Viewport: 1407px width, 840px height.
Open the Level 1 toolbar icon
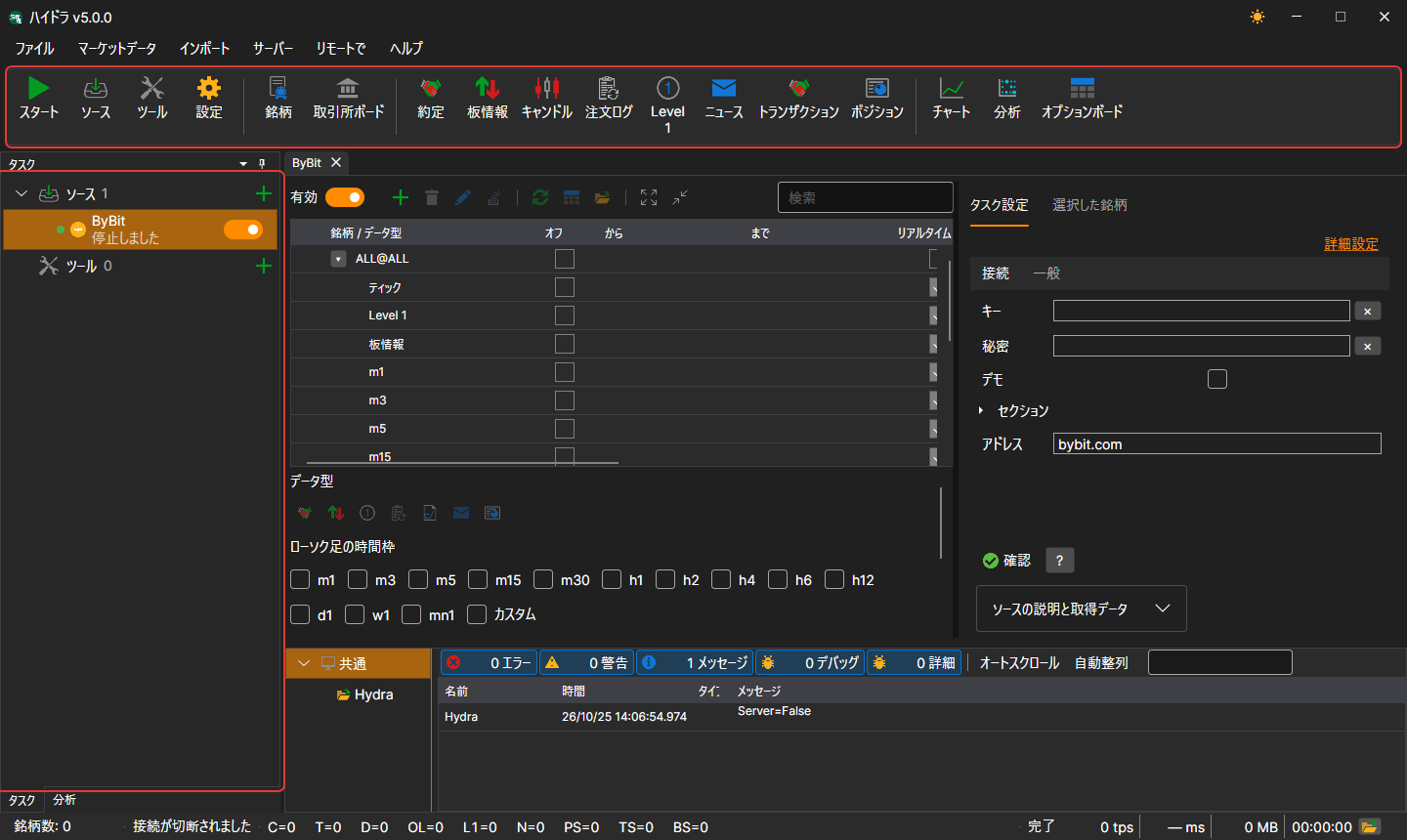tap(667, 88)
